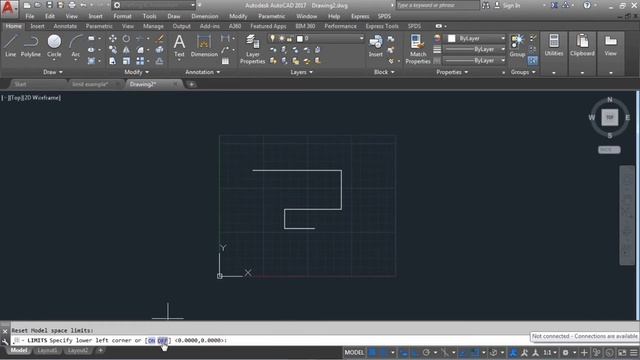Click the Help question mark icon
The width and height of the screenshot is (640, 360).
tap(587, 5)
